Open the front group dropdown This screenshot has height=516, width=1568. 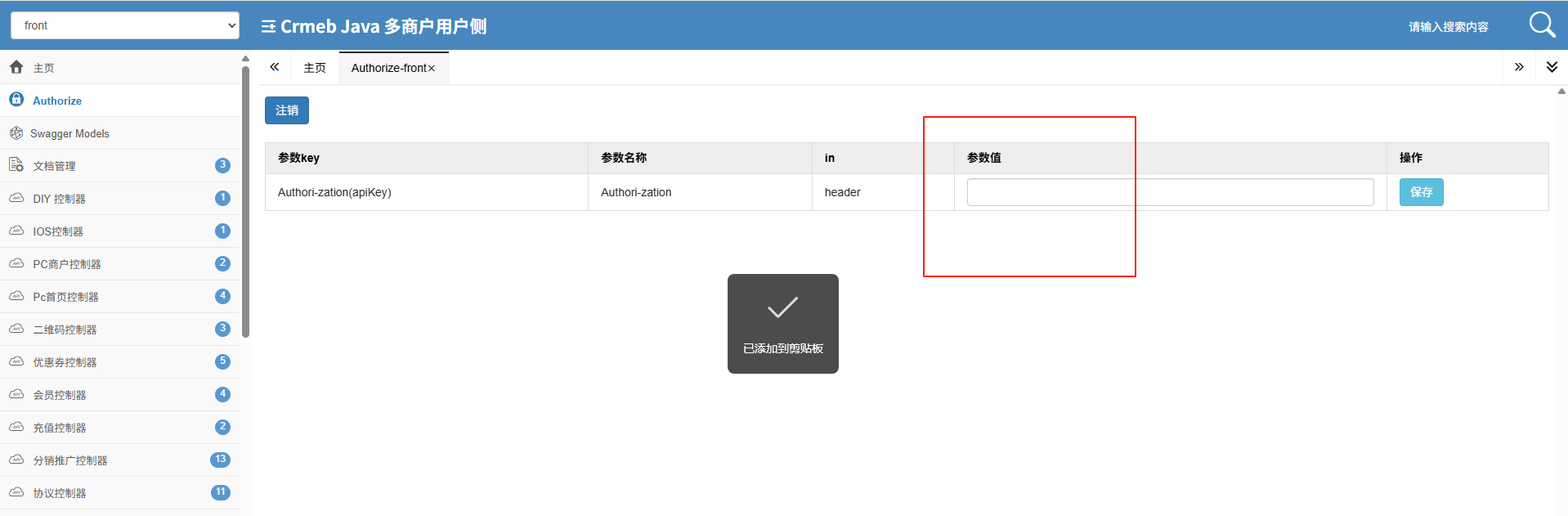coord(125,25)
